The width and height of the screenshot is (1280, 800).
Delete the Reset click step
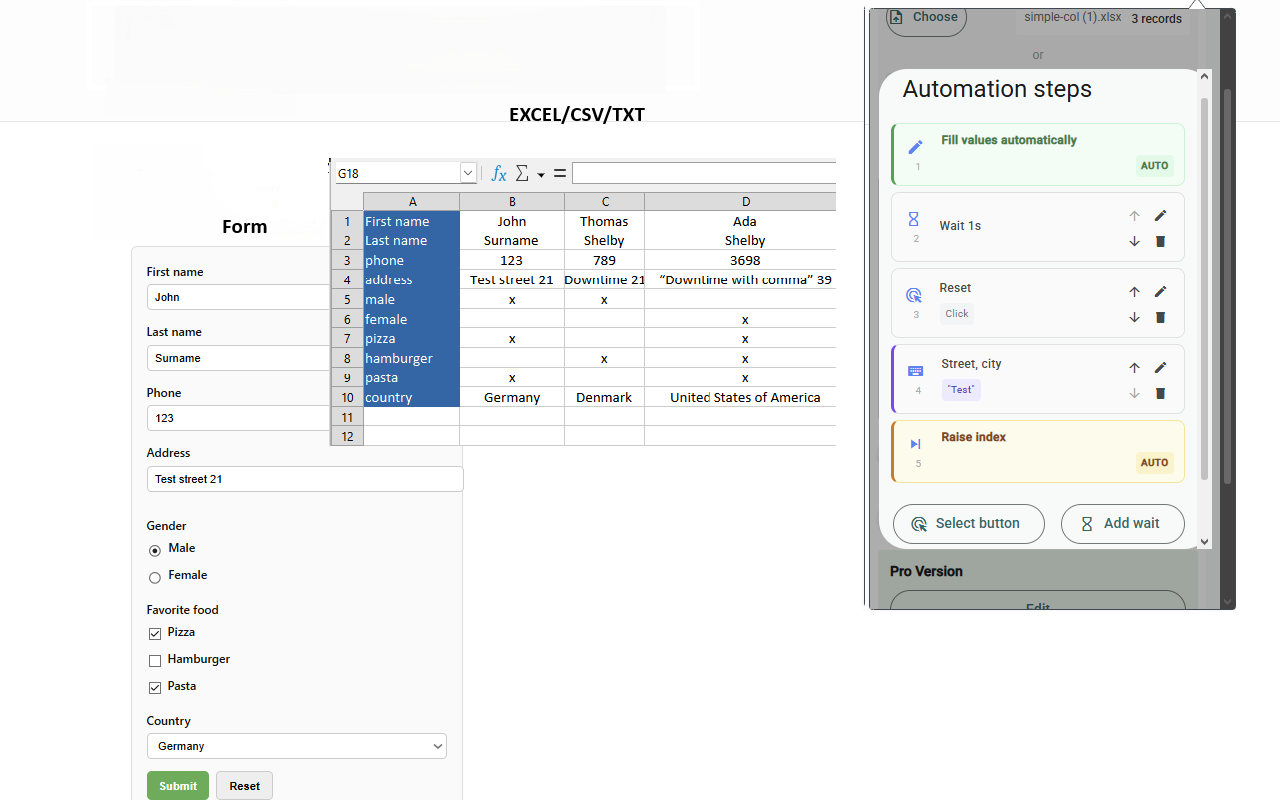pyautogui.click(x=1160, y=317)
